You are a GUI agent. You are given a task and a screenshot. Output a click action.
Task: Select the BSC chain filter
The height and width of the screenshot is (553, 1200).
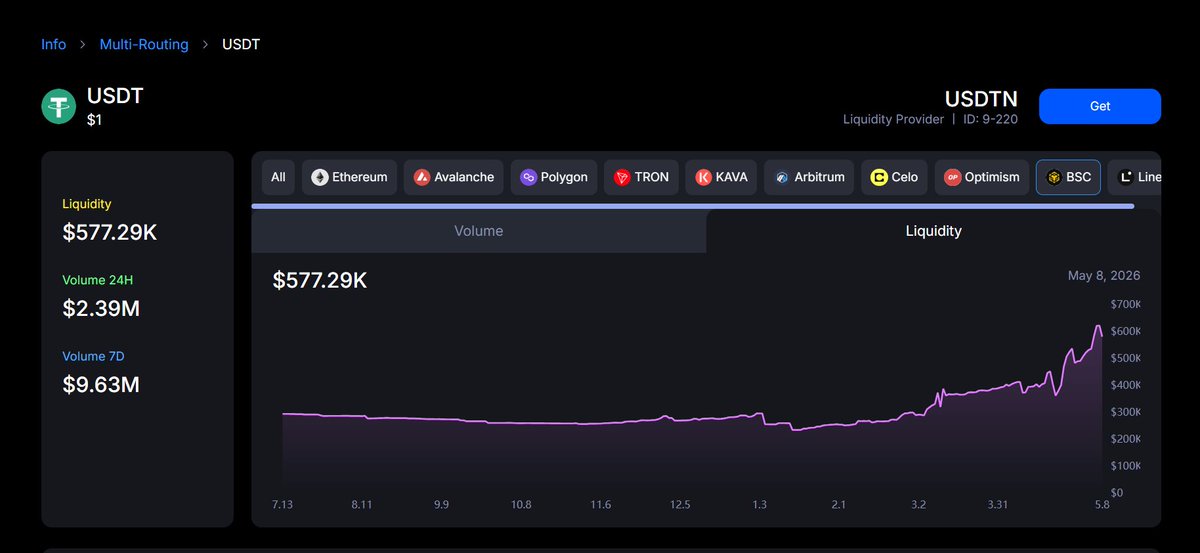pos(1068,177)
